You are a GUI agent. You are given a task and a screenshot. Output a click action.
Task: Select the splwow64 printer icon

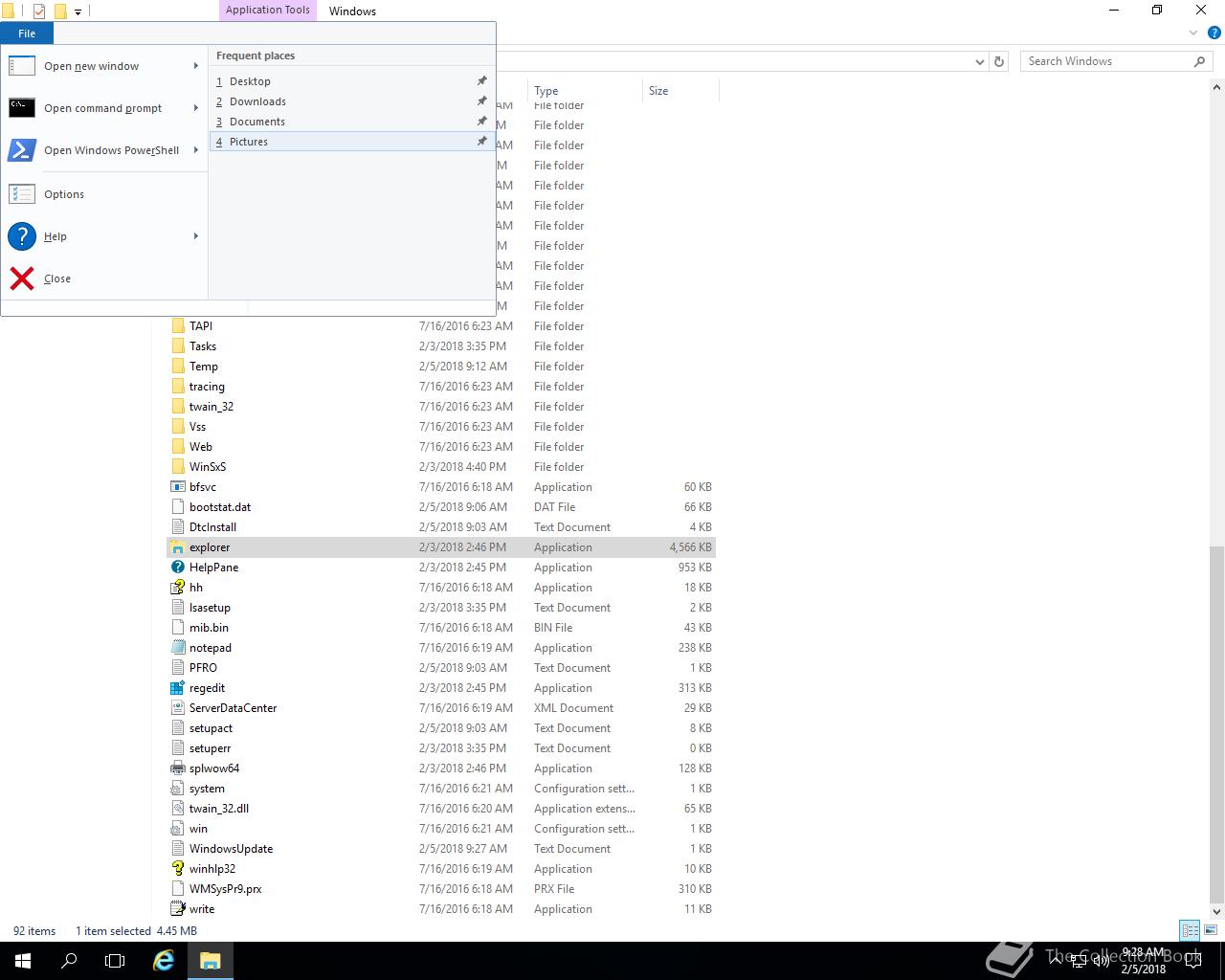click(177, 768)
